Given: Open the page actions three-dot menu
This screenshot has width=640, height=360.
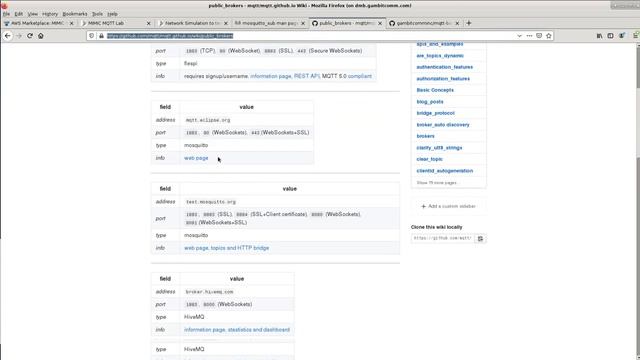Looking at the screenshot, I should (529, 36).
